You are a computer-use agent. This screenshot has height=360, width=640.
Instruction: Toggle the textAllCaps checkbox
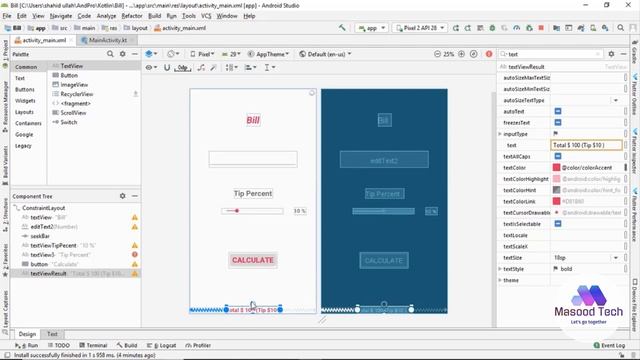point(558,156)
